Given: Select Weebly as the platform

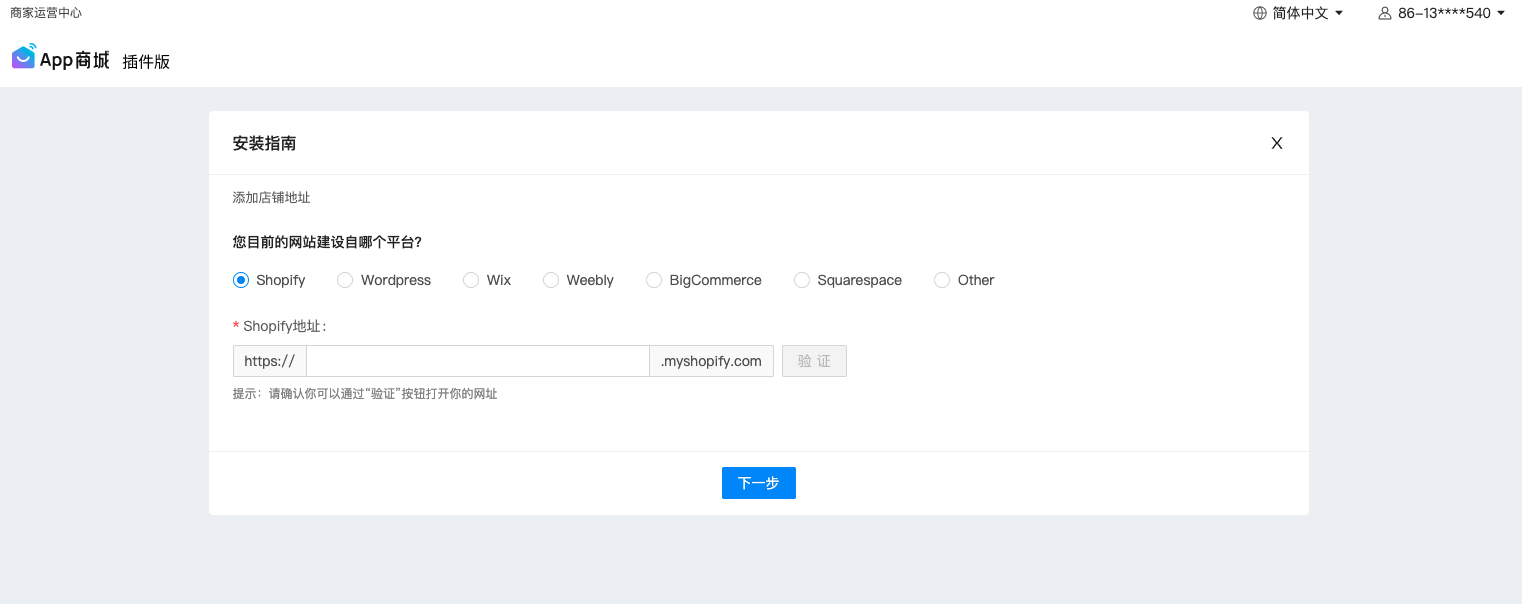Looking at the screenshot, I should tap(551, 280).
